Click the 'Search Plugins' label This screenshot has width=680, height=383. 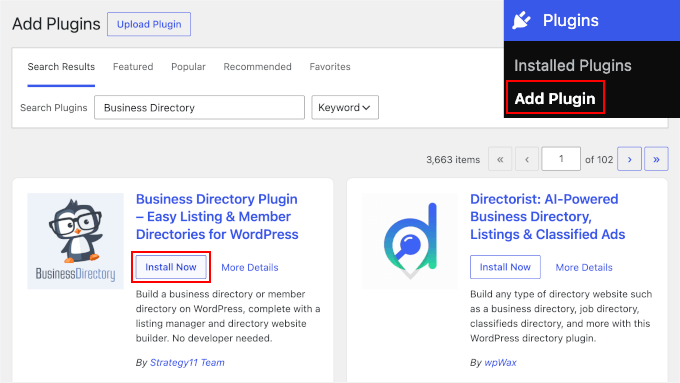click(x=54, y=108)
